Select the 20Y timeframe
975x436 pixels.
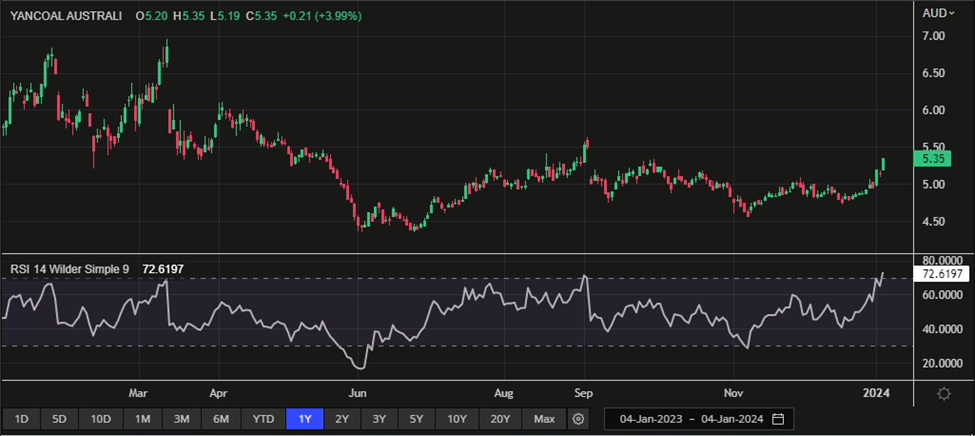pyautogui.click(x=500, y=419)
